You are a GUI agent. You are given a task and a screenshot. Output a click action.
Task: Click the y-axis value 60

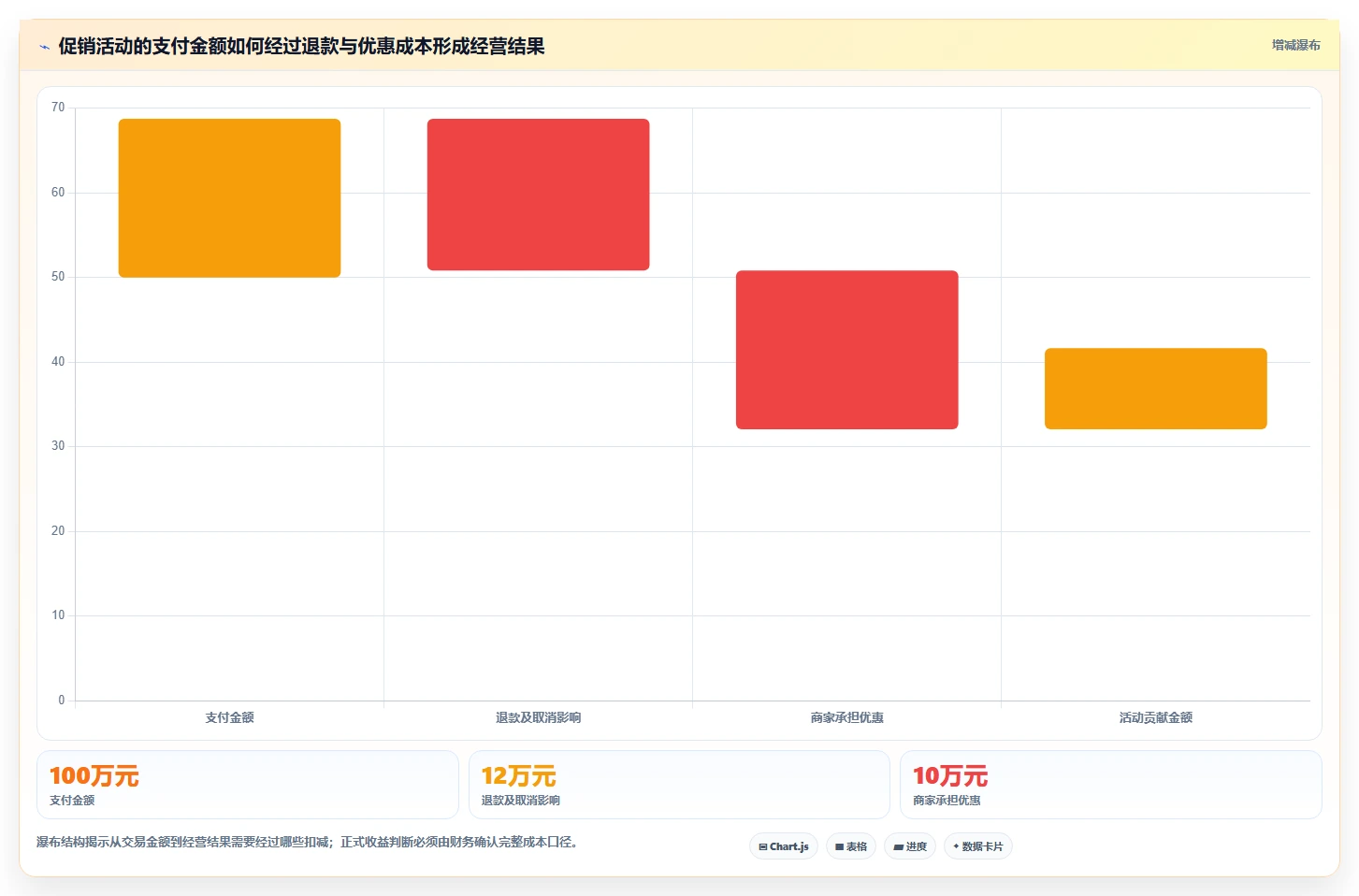(58, 193)
